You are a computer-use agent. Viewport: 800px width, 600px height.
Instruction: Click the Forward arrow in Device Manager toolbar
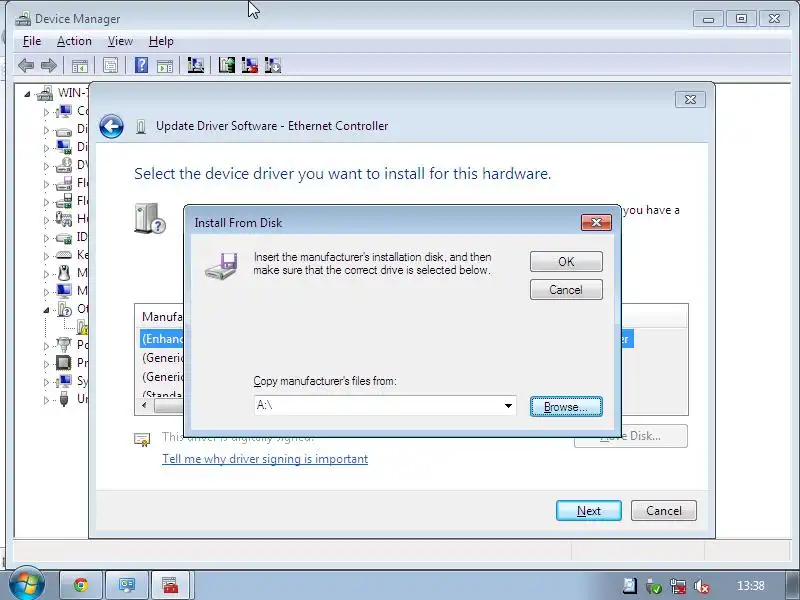(48, 65)
